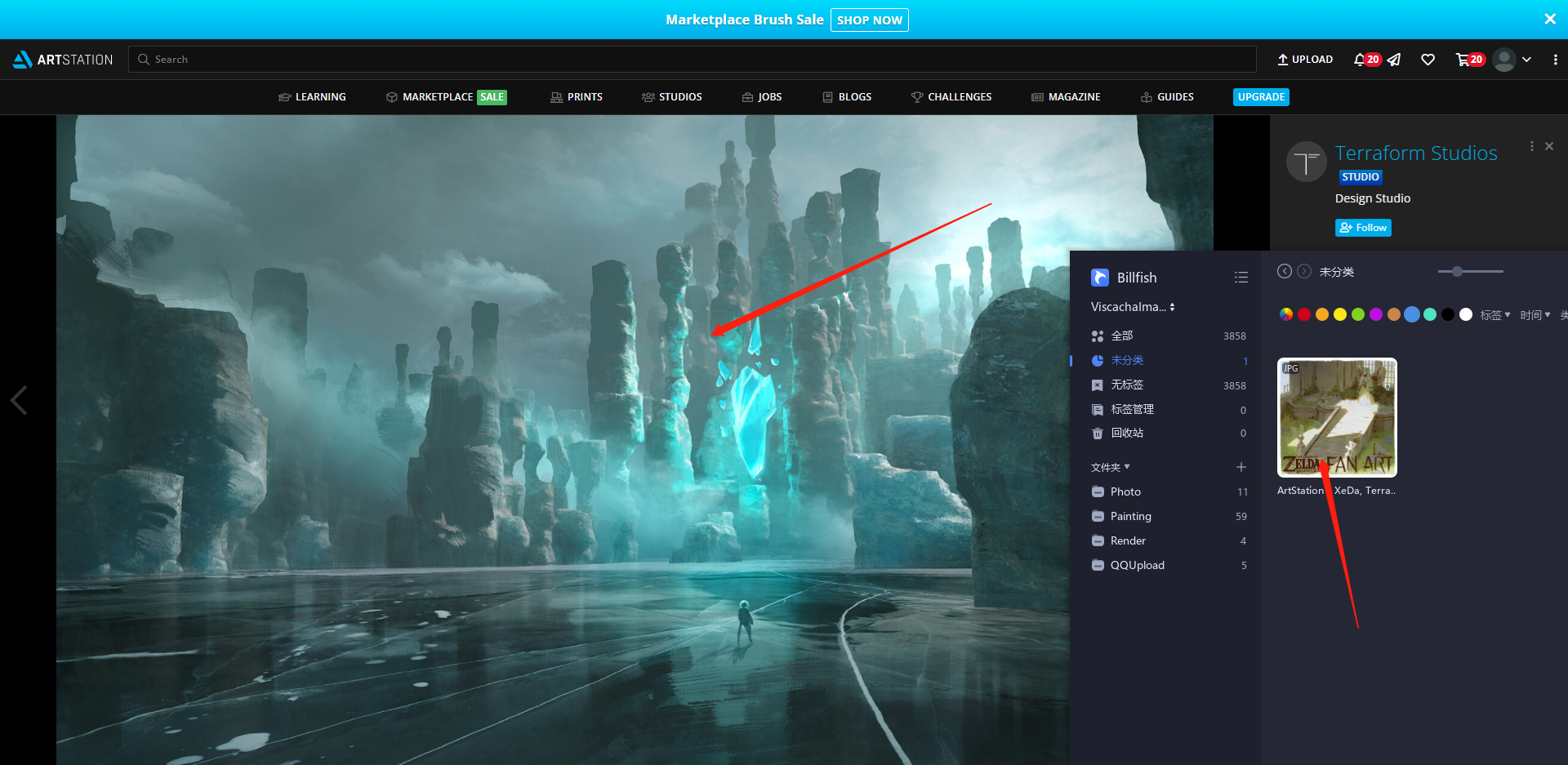The height and width of the screenshot is (765, 1568).
Task: Expand the account chevron dropdown
Action: tap(1526, 60)
